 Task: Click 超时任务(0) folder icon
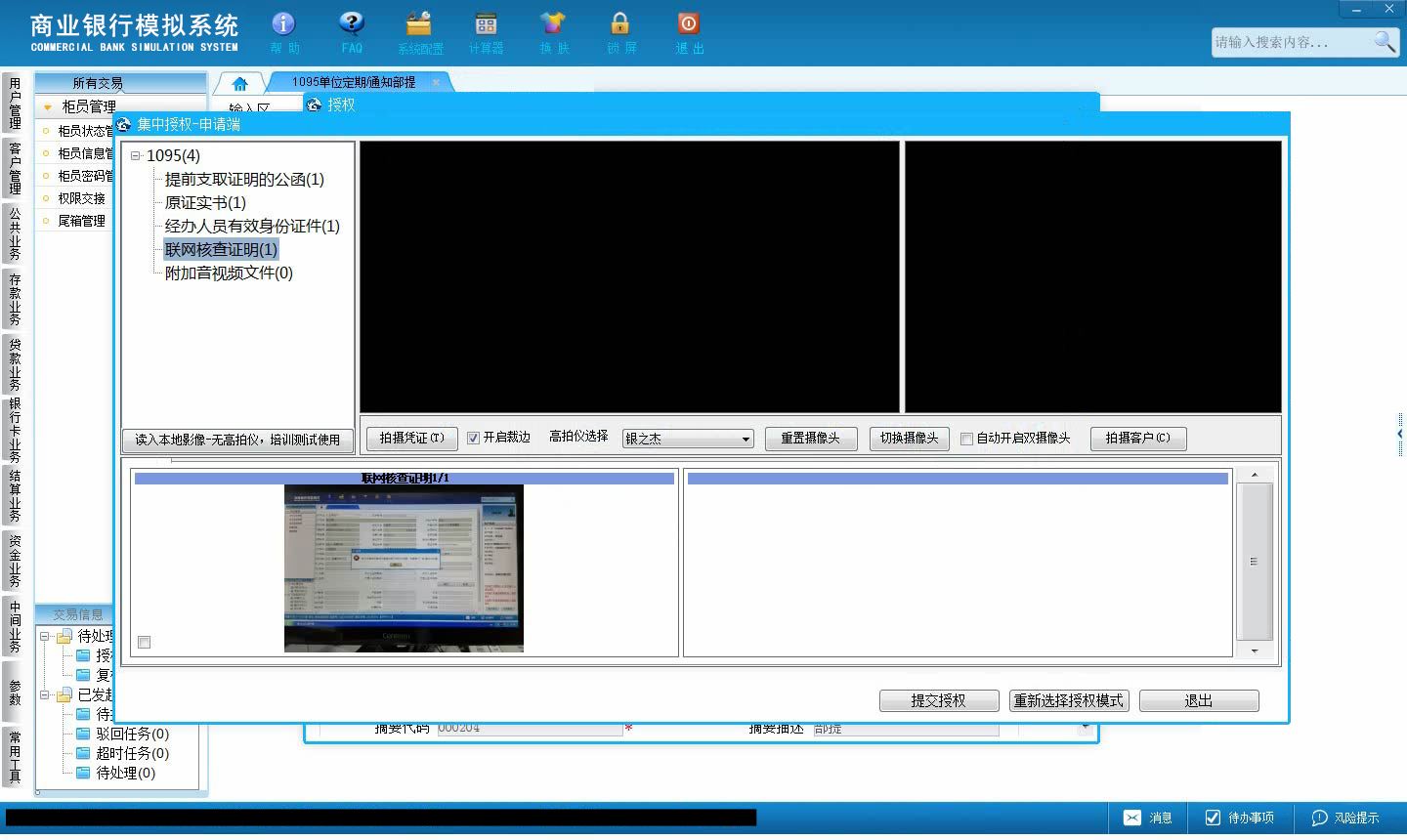click(x=83, y=753)
